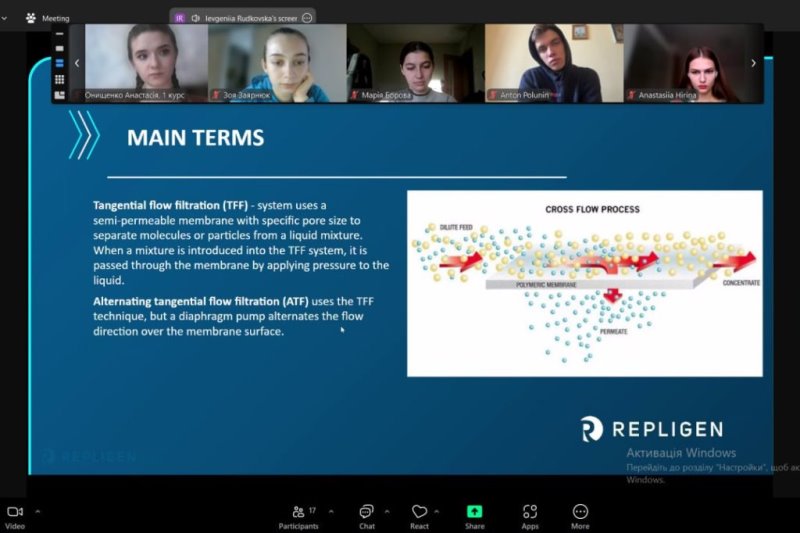Open the Apps panel

[x=530, y=517]
